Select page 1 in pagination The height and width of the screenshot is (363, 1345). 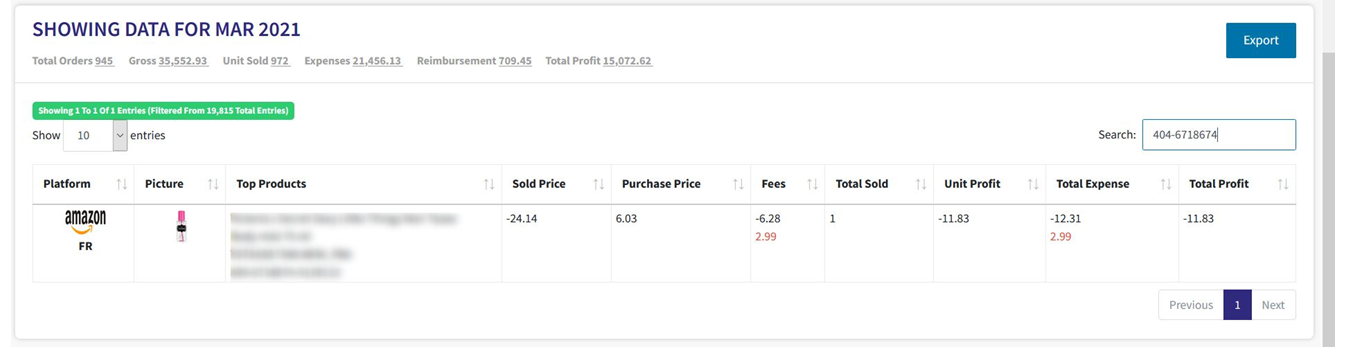point(1237,305)
